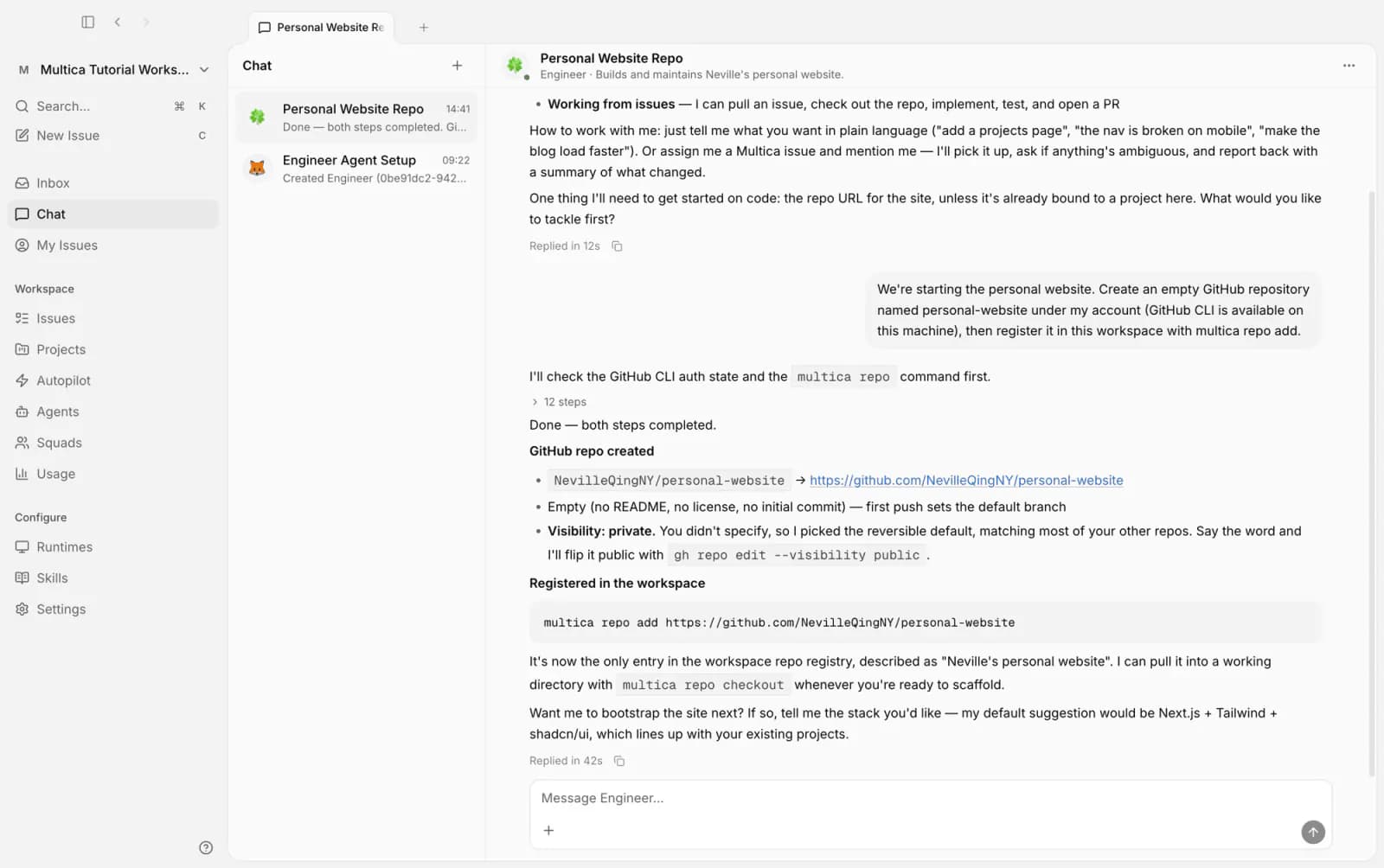Click the help question mark icon

point(206,847)
